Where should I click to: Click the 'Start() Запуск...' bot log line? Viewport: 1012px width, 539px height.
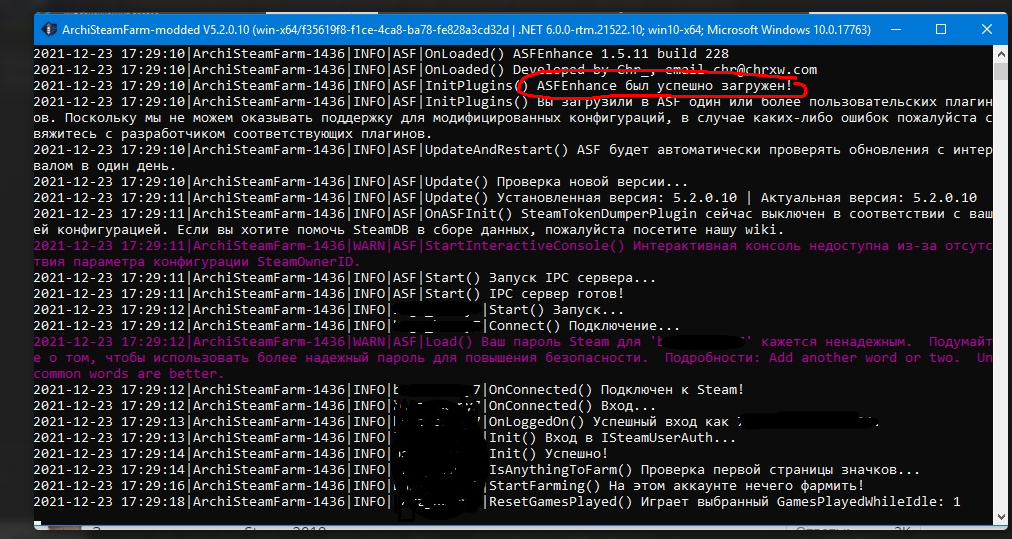(328, 310)
